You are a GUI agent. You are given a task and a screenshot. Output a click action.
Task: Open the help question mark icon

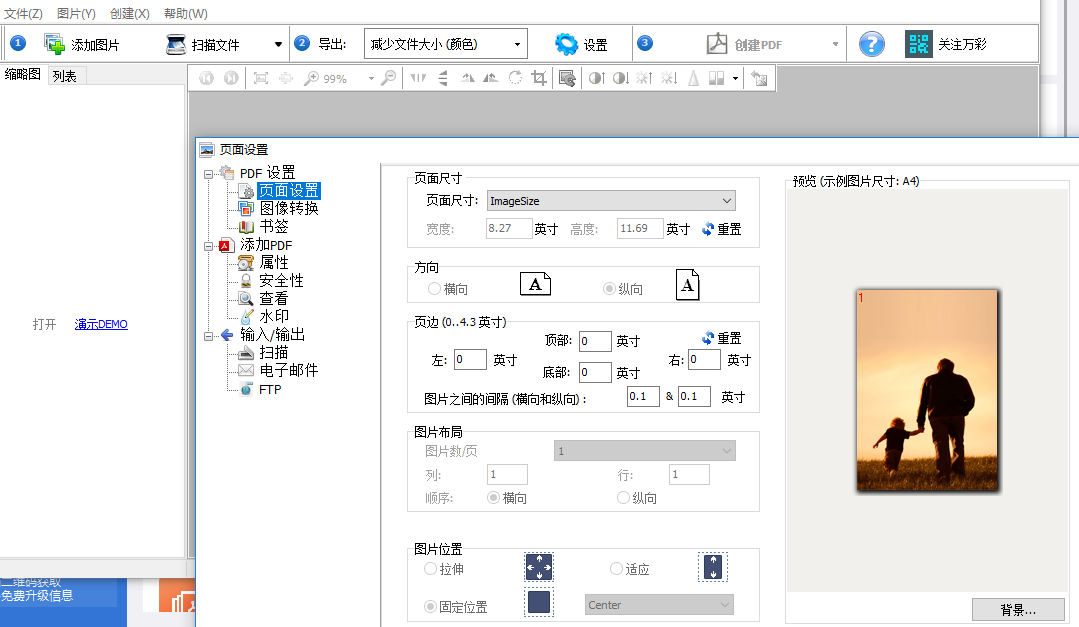[870, 42]
